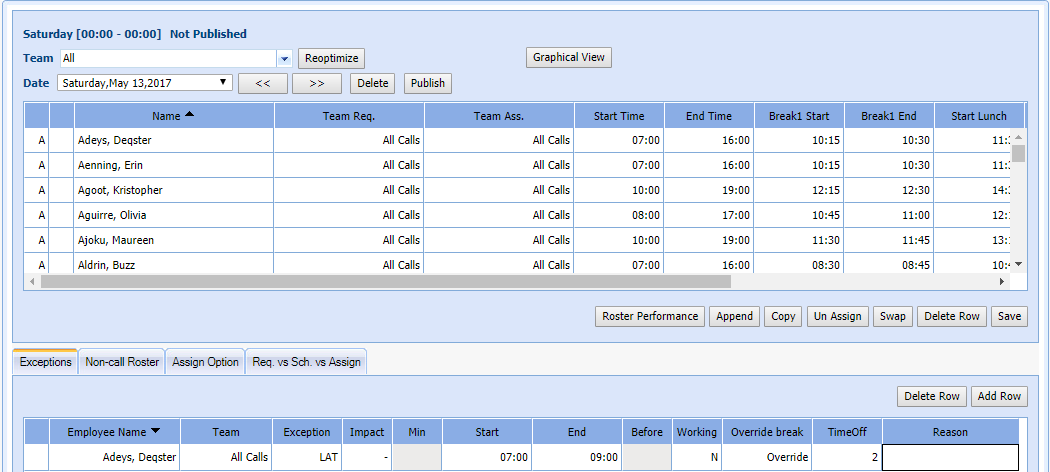Select the Req. vs Sch. vs Assign tab

point(306,362)
